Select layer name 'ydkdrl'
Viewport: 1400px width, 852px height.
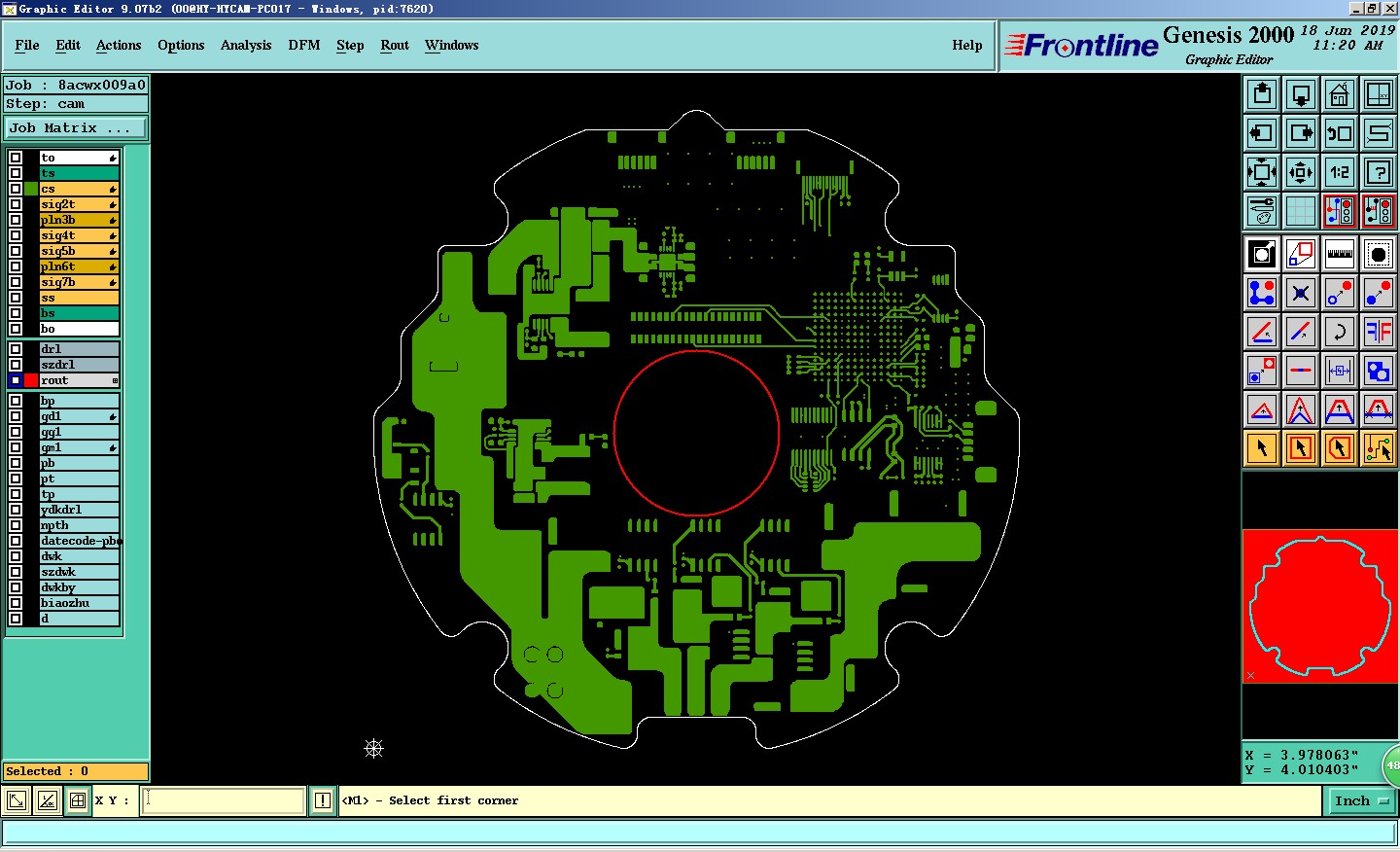click(79, 510)
